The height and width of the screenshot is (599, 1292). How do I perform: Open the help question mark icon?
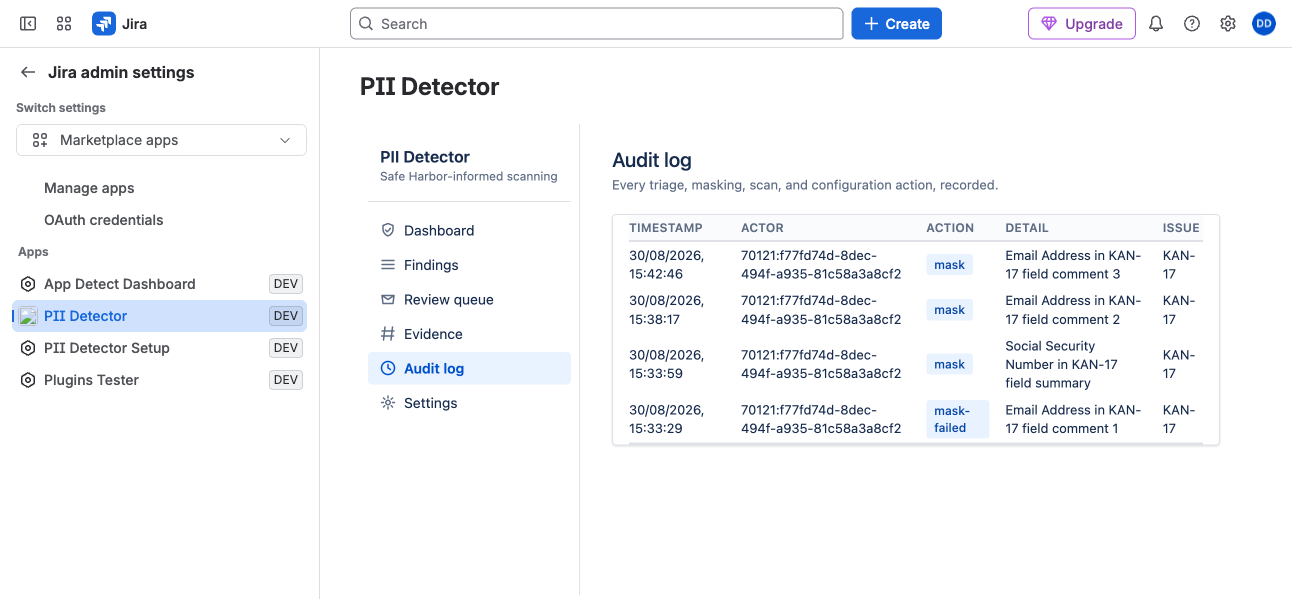tap(1192, 24)
